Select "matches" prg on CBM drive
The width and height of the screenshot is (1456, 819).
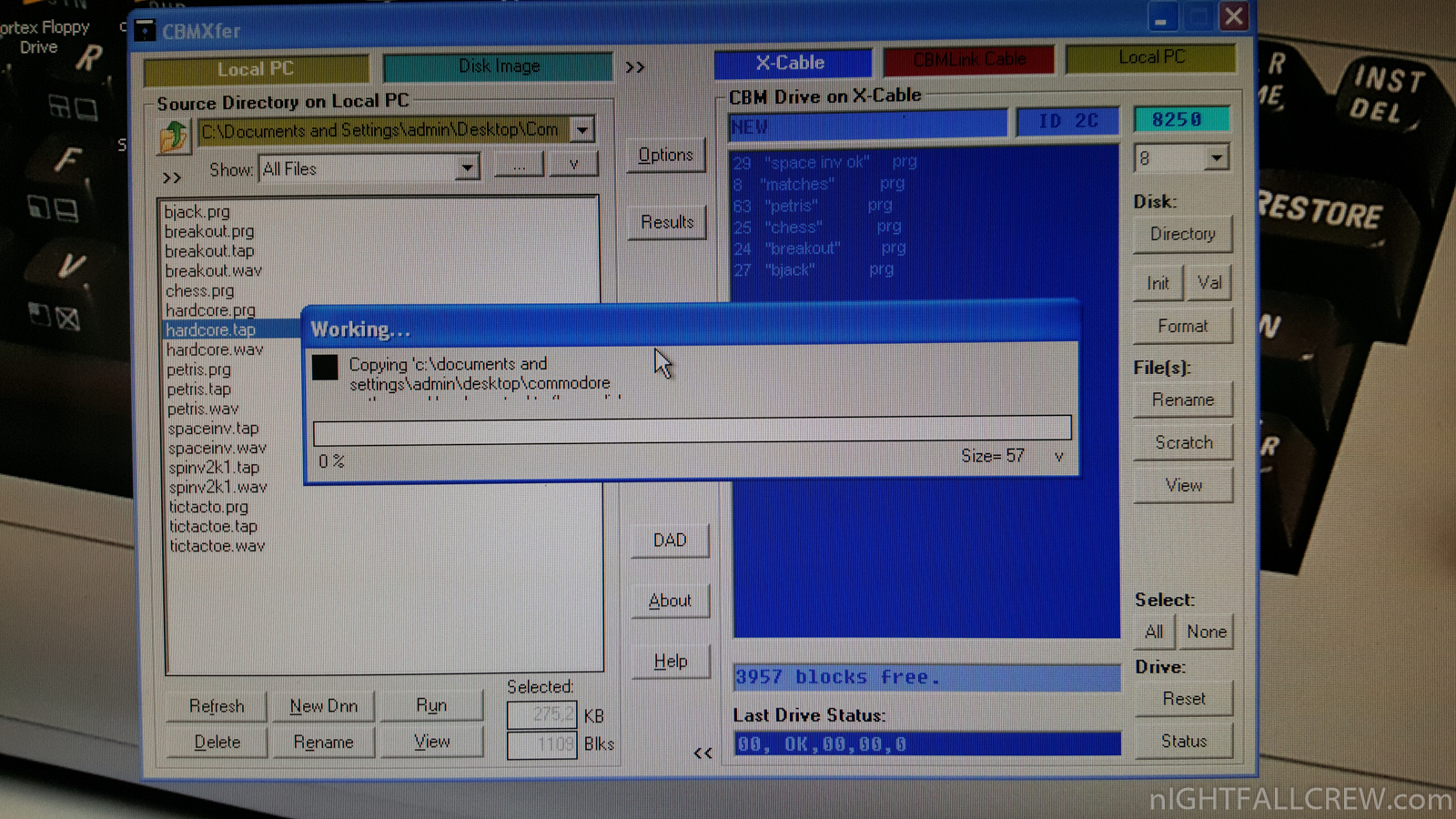click(818, 184)
